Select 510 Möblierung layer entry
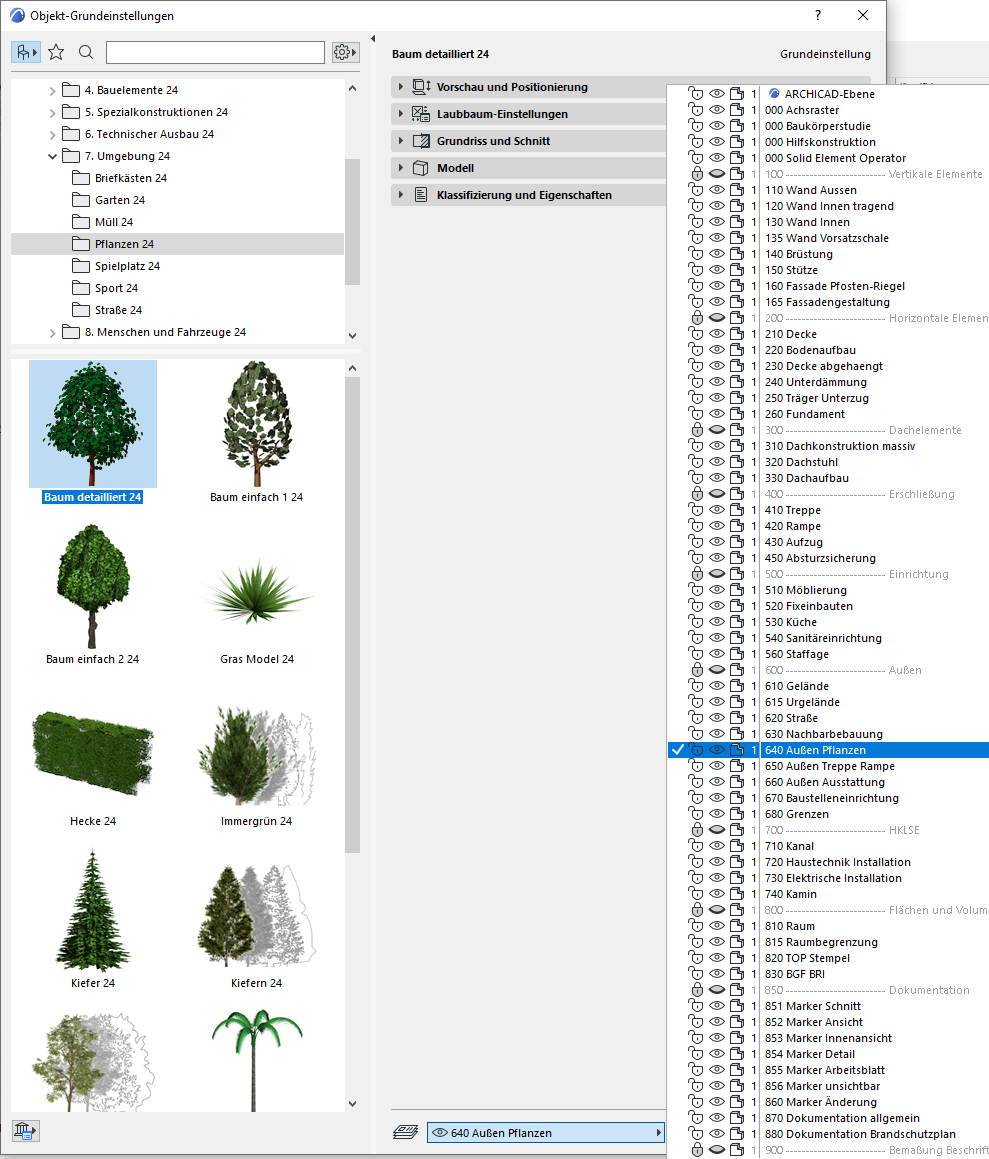Screen dimensions: 989x1159 pos(805,590)
